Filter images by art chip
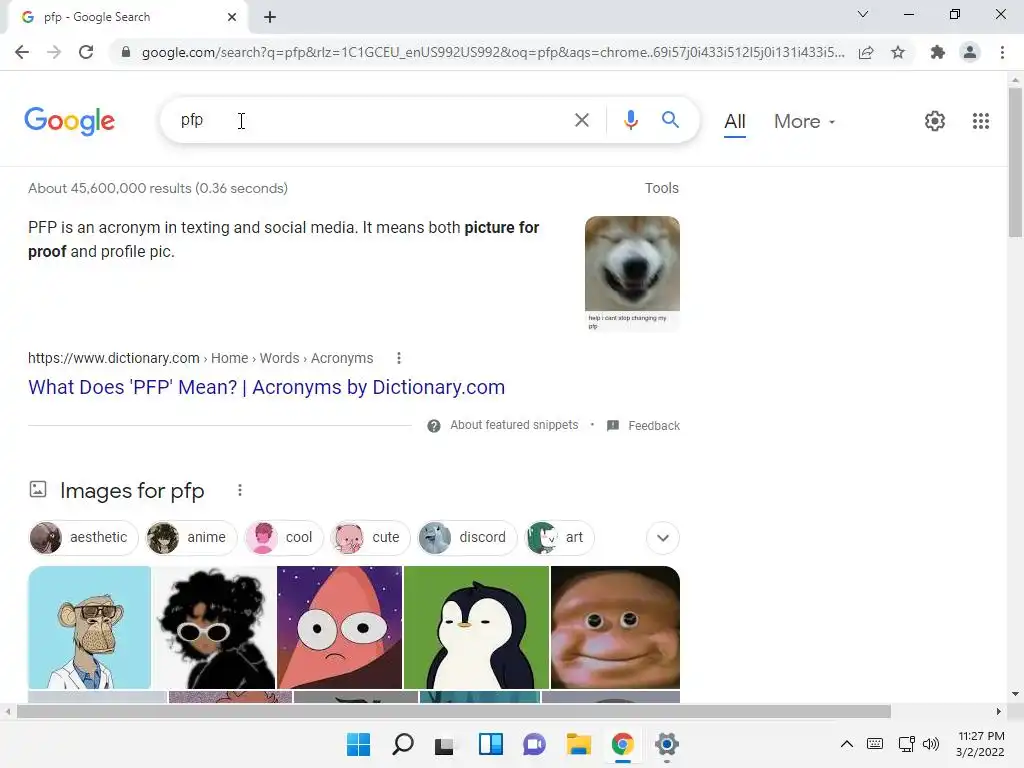Image resolution: width=1024 pixels, height=768 pixels. 560,537
